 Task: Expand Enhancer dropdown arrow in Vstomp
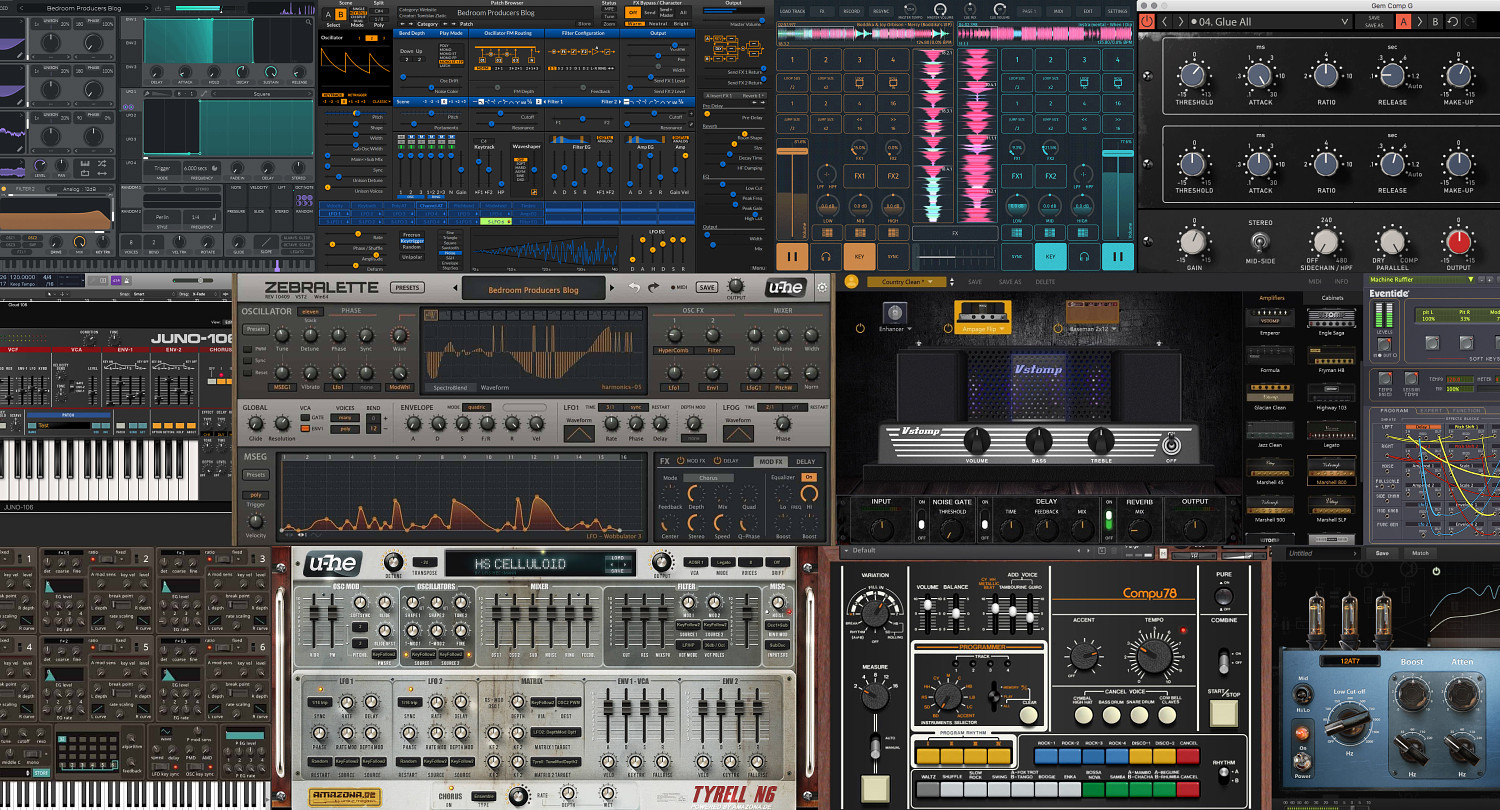coord(911,328)
